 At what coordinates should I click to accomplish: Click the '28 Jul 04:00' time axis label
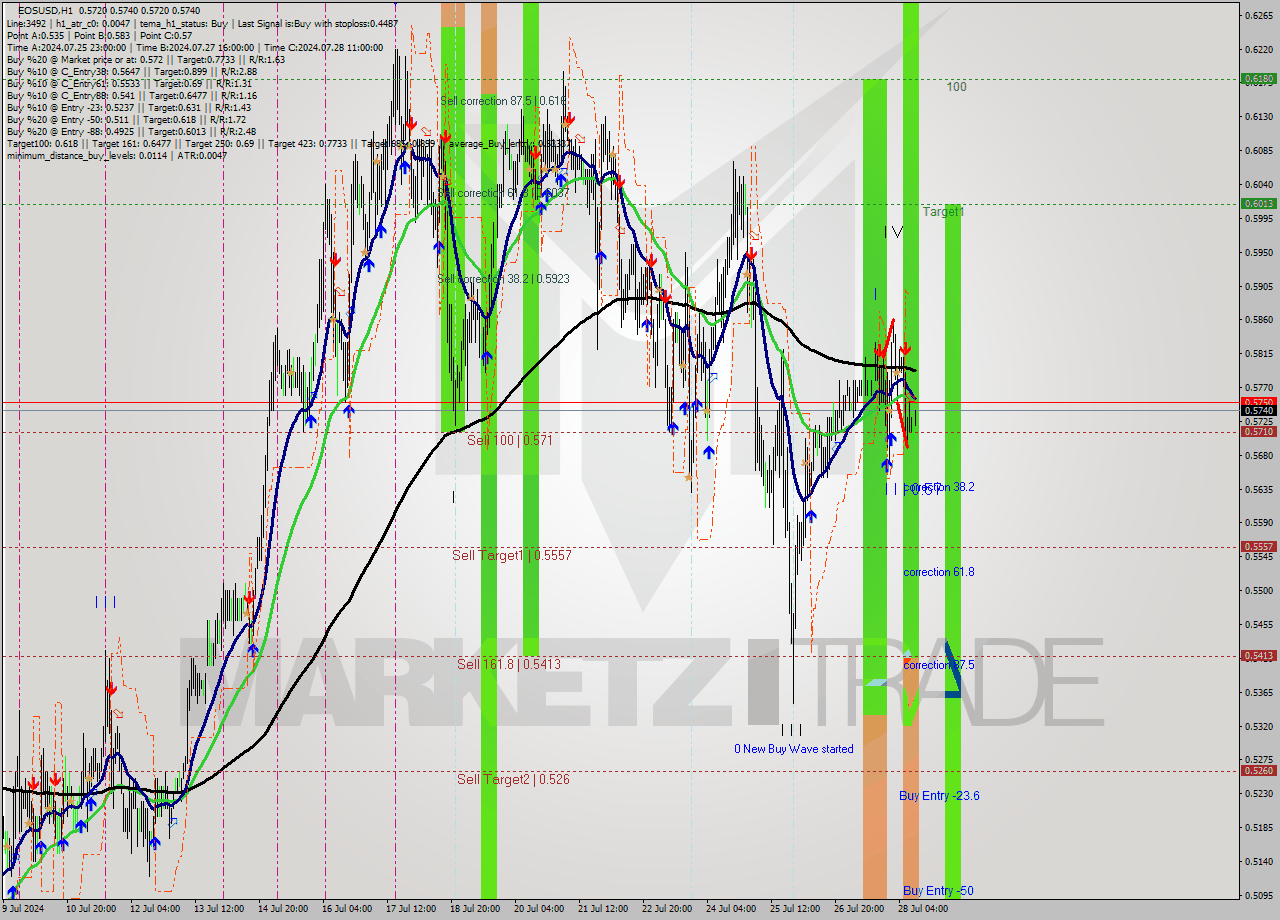pyautogui.click(x=923, y=909)
